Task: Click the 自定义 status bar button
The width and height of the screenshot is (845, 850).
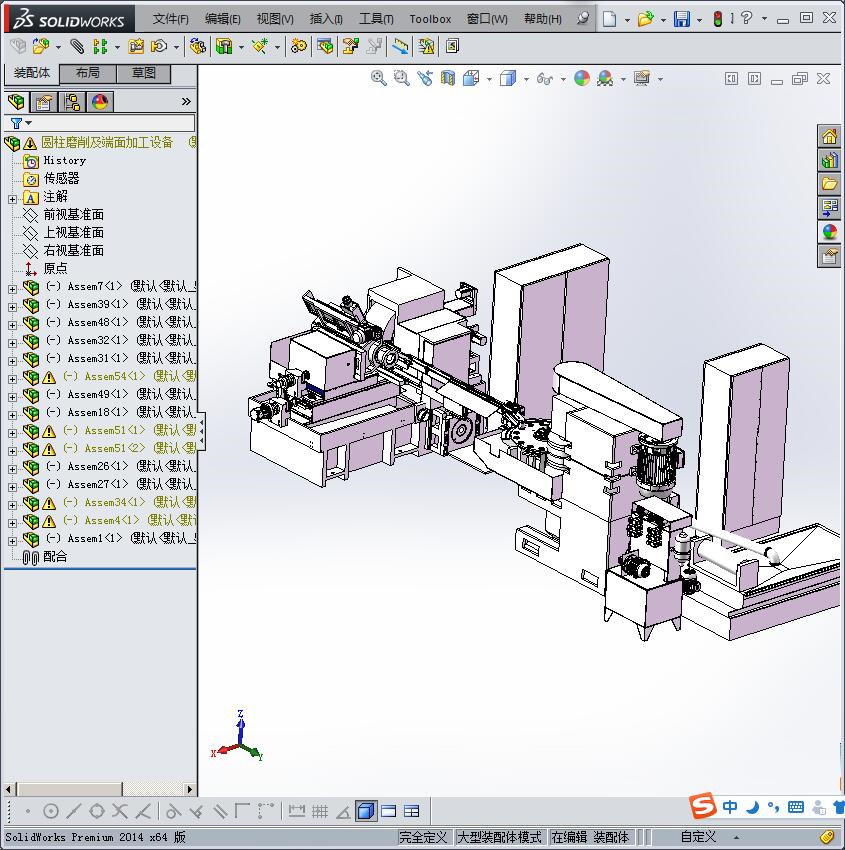Action: click(698, 837)
